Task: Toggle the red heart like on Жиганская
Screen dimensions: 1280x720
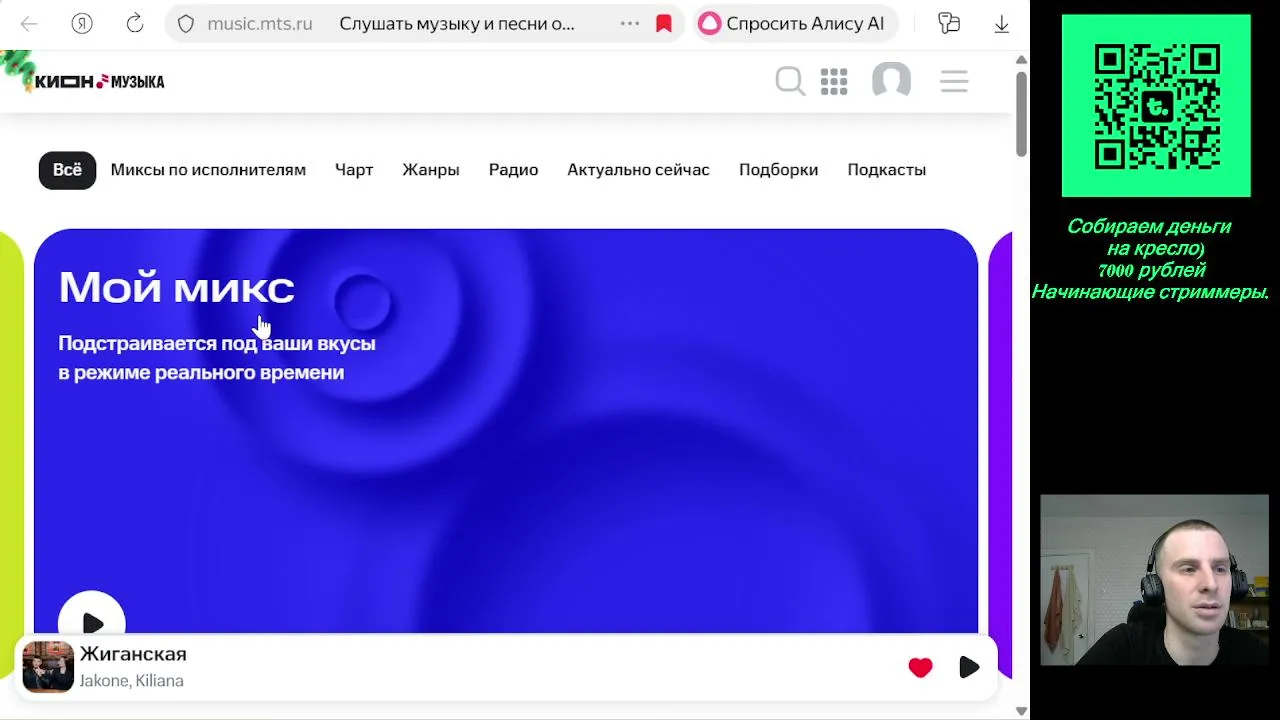Action: (x=920, y=667)
